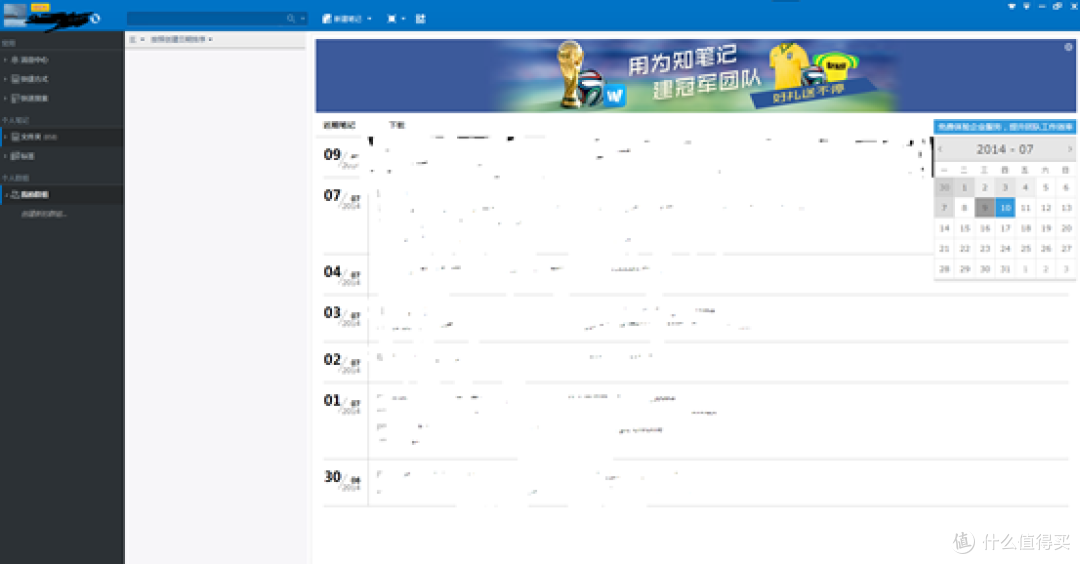Click the 新建笔记 new note button
Screen dimensions: 1080x564
tap(342, 19)
